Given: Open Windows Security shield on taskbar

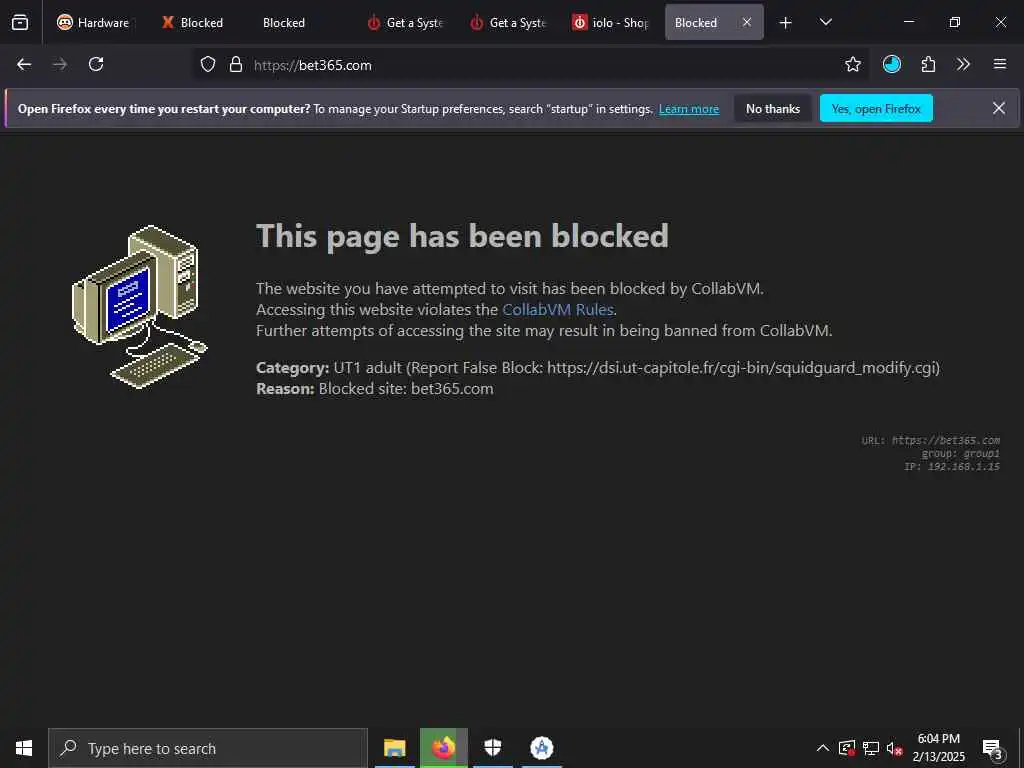Looking at the screenshot, I should click(x=492, y=748).
